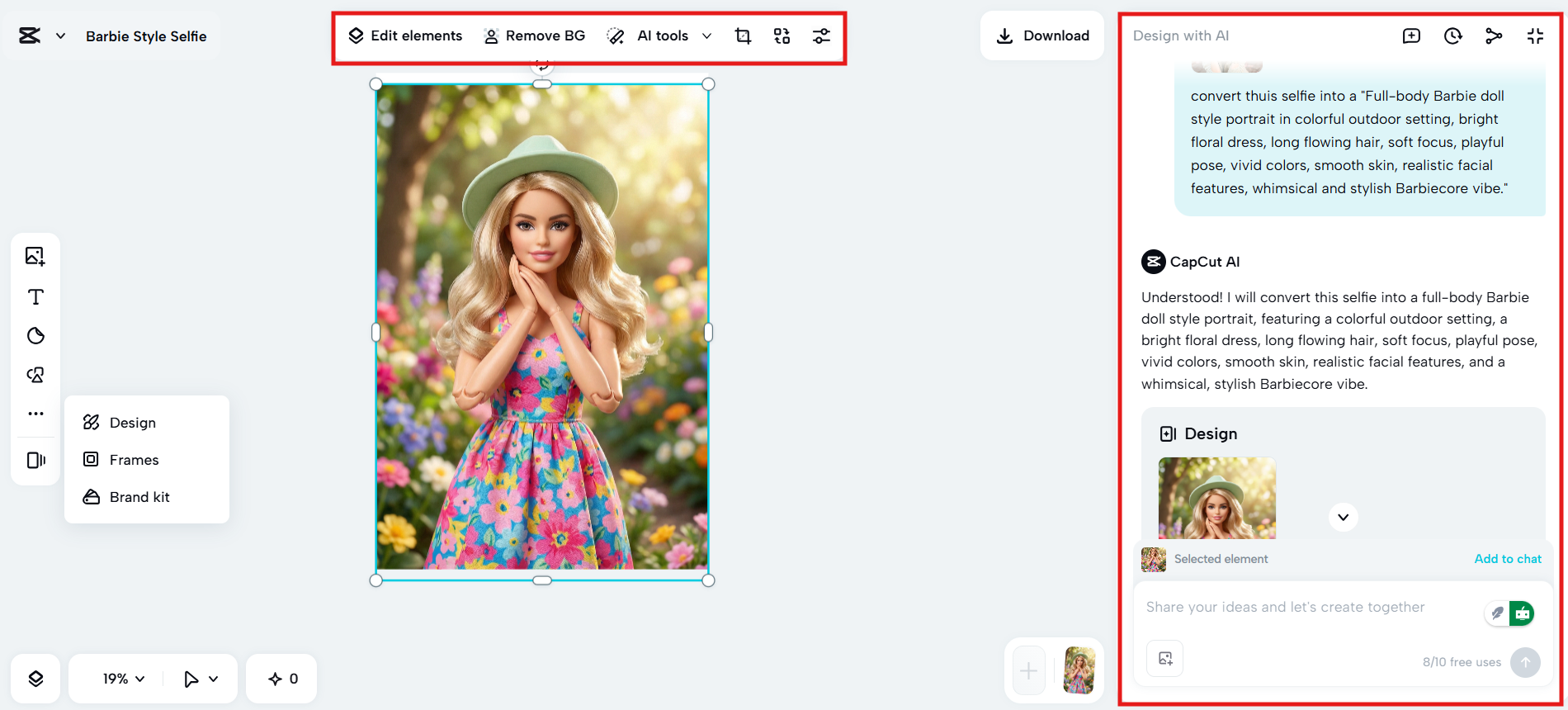Click Remove BG in the toolbar
1568x710 pixels.
coord(535,35)
